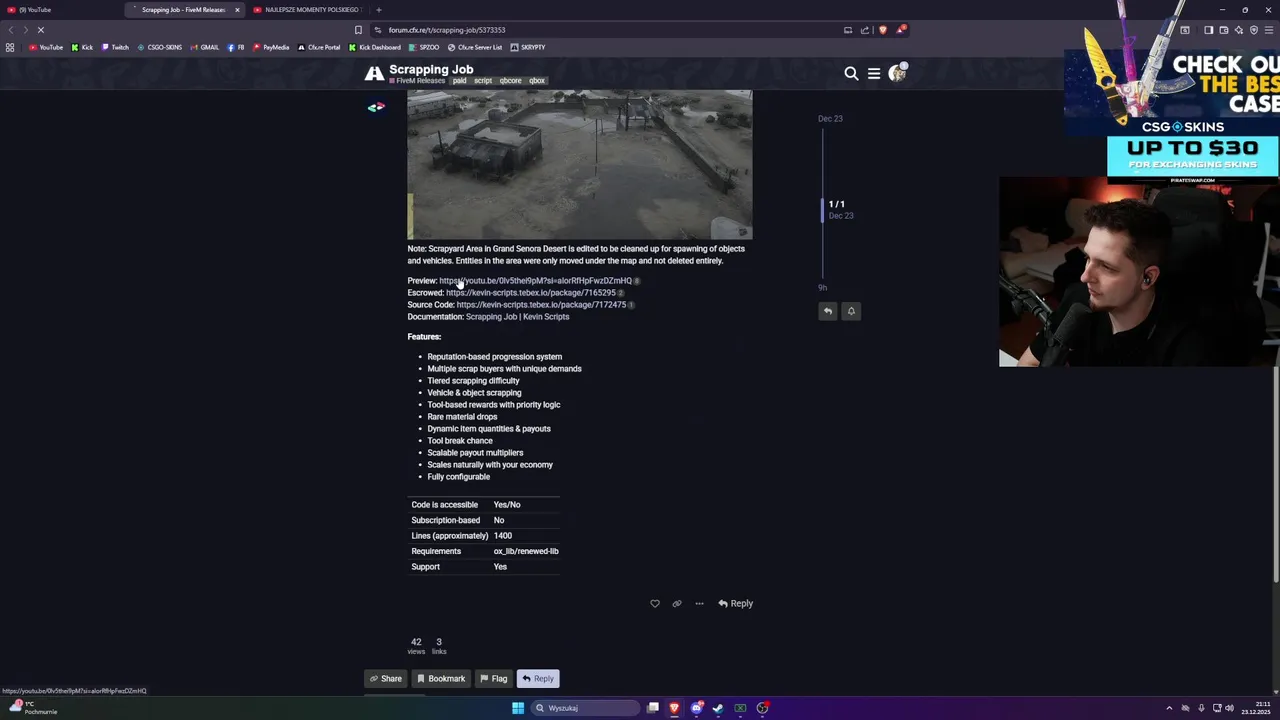Viewport: 1280px width, 720px height.
Task: Click the timeline back arrow button
Action: (827, 311)
